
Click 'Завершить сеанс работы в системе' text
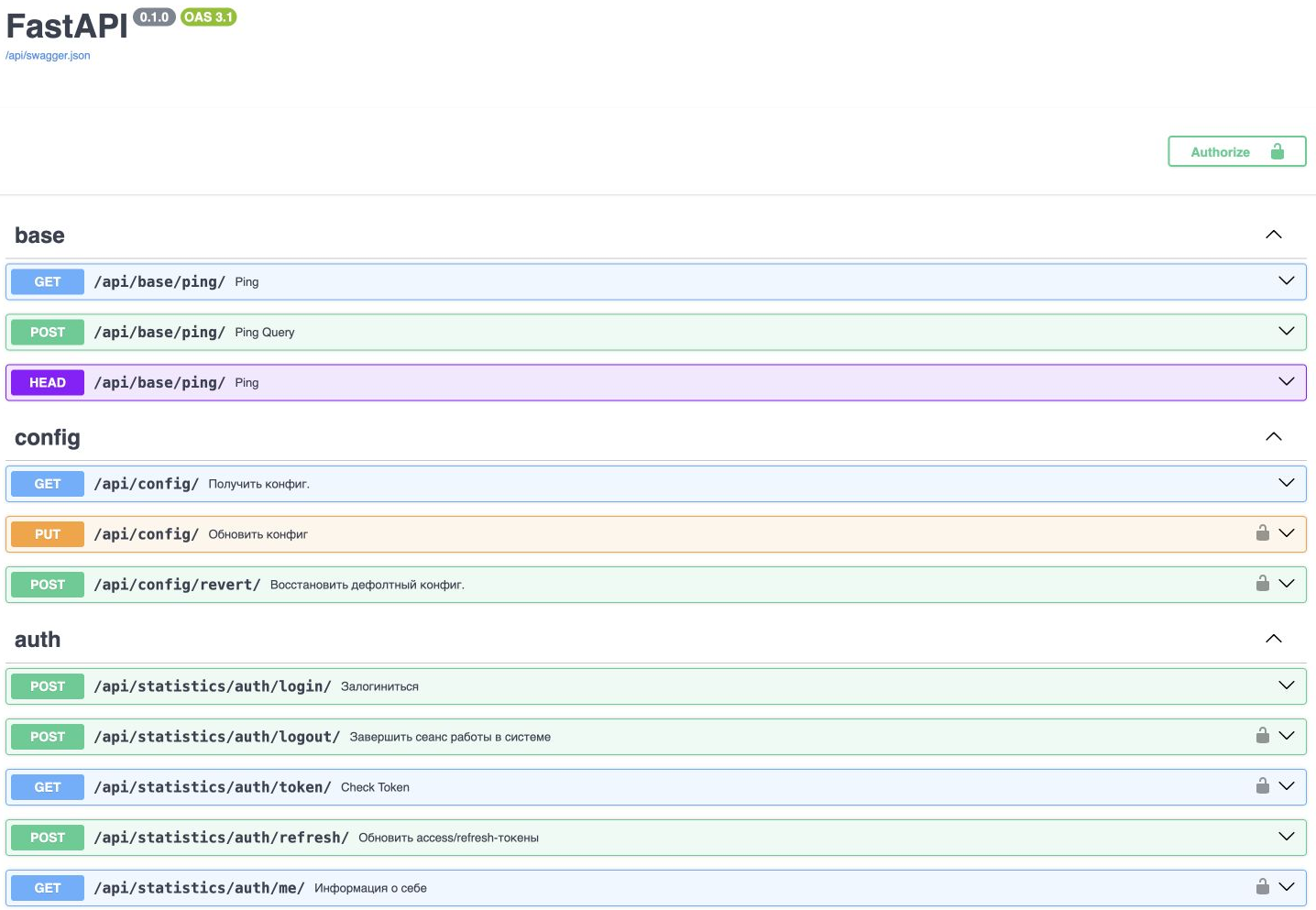coord(450,737)
